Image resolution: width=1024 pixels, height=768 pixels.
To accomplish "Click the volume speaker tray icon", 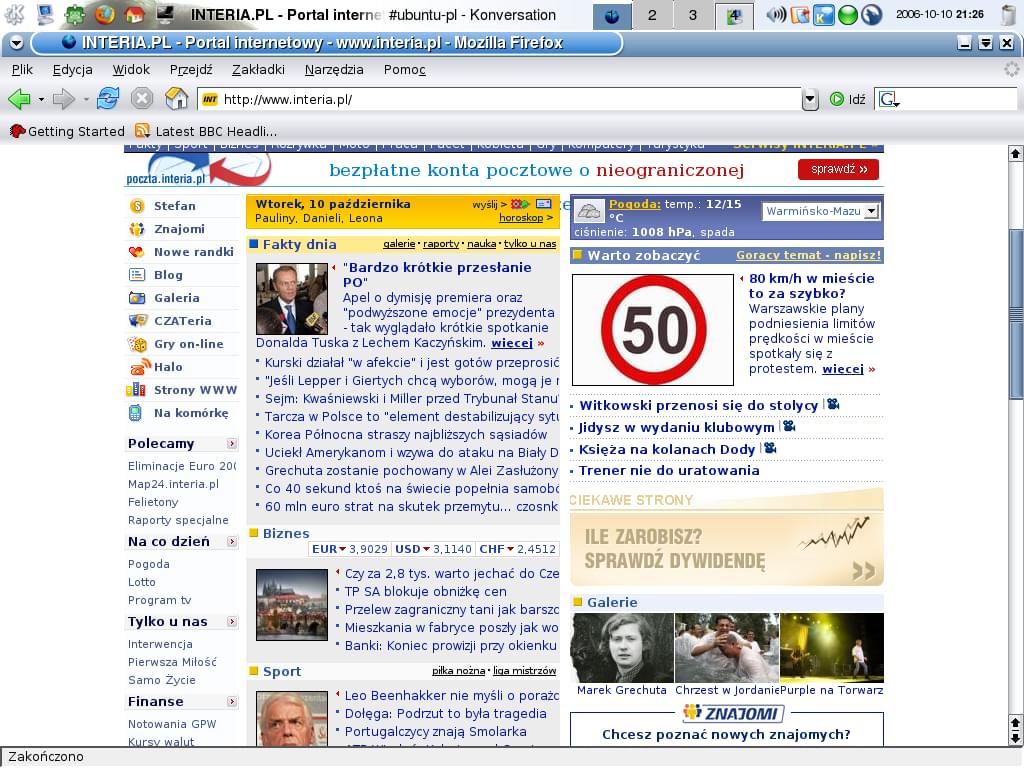I will [x=776, y=14].
